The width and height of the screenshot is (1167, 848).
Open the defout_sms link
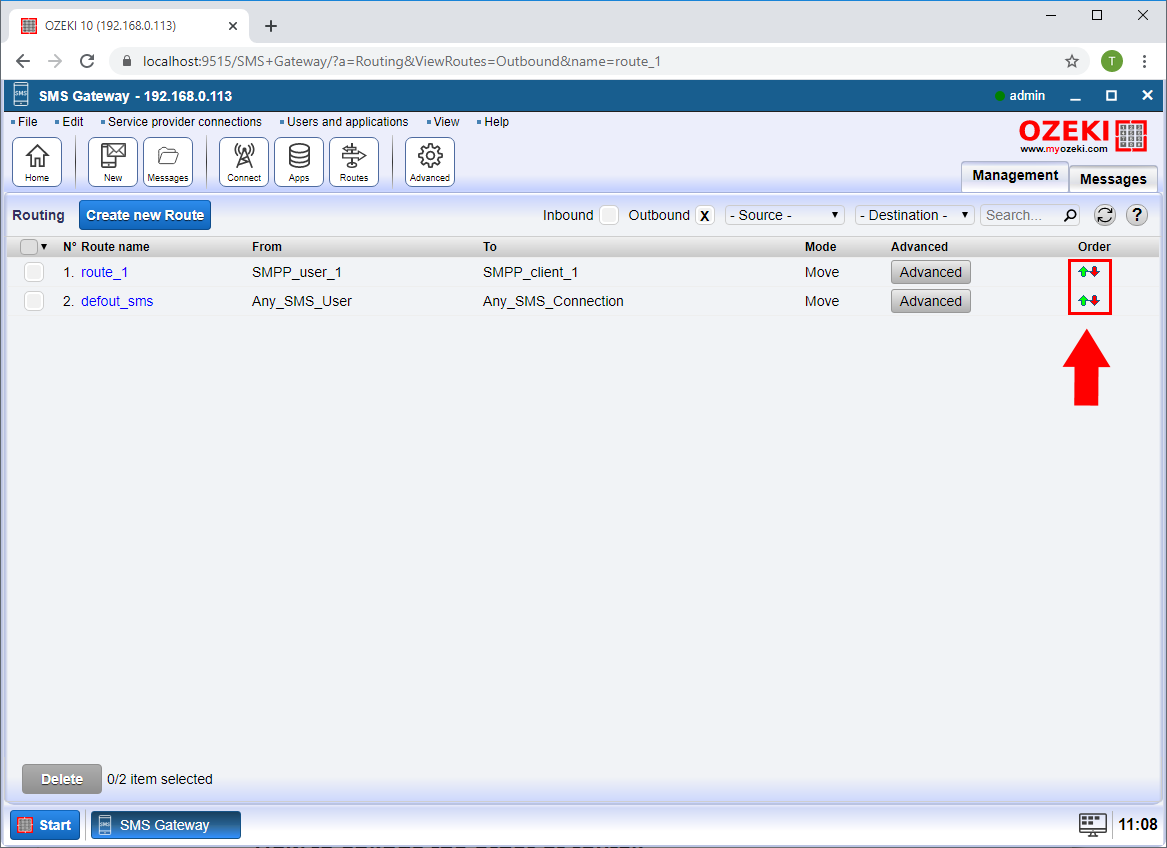pos(117,301)
